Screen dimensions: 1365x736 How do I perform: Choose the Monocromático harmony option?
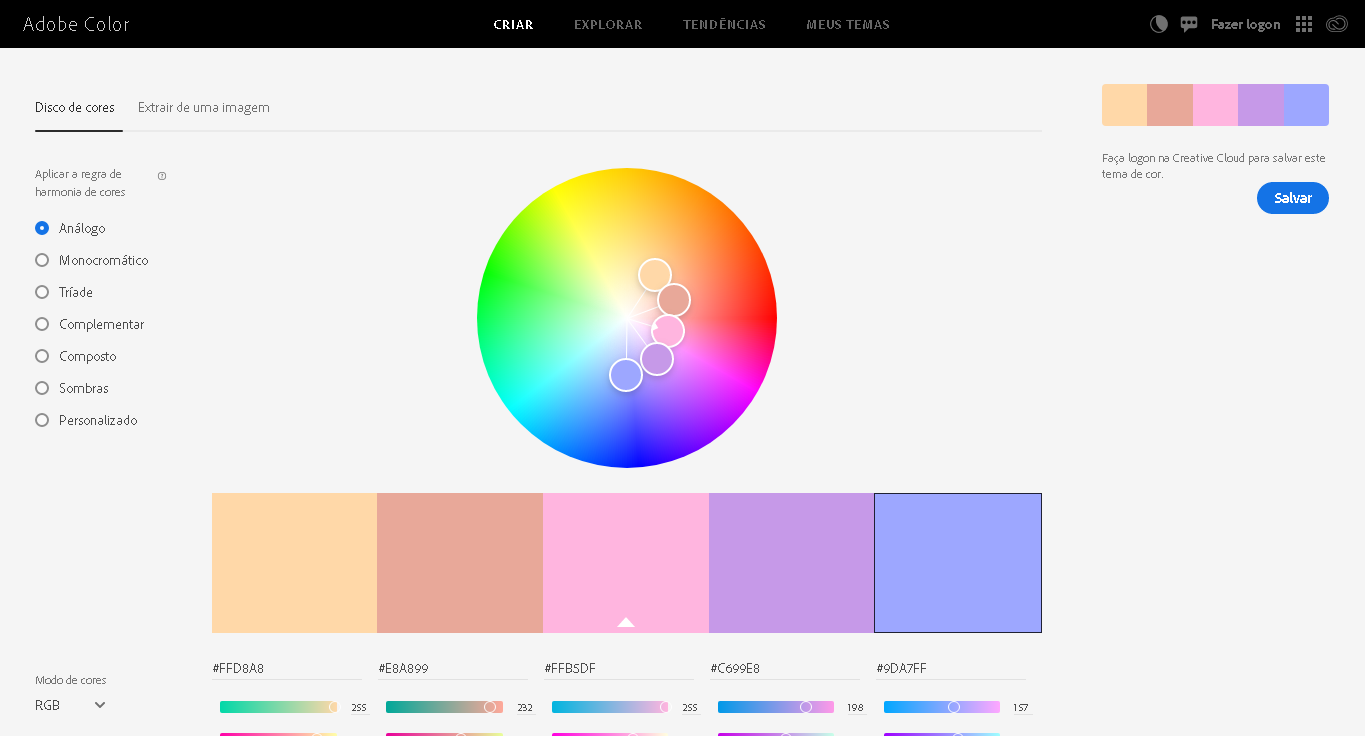point(41,260)
